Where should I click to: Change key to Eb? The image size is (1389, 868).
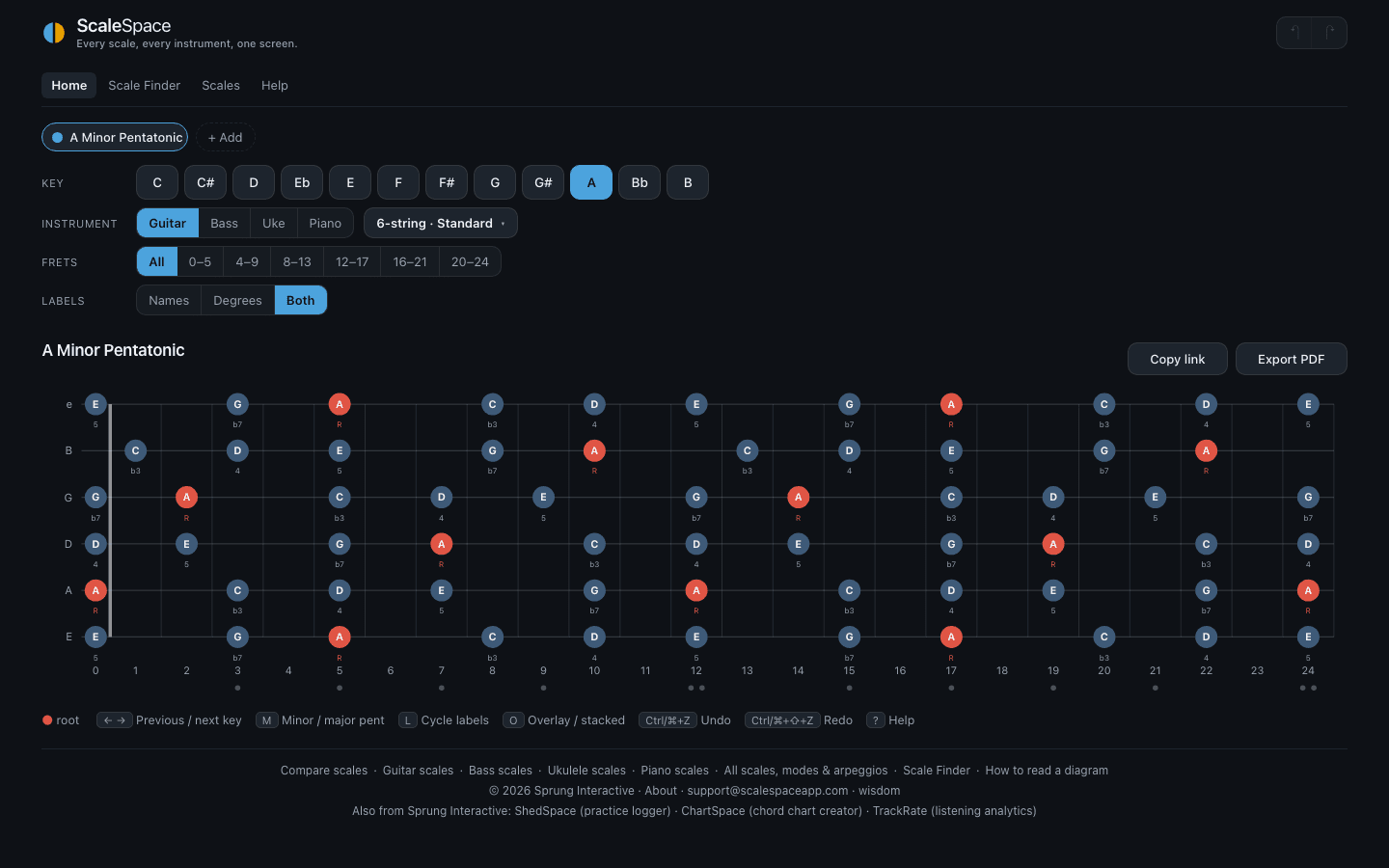pos(302,182)
